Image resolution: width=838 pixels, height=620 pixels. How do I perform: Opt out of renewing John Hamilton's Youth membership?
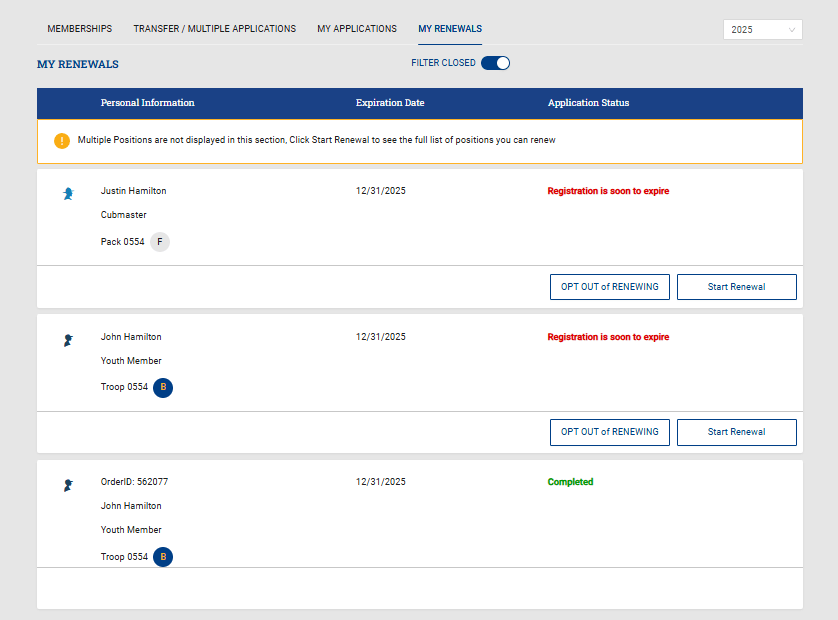[609, 432]
